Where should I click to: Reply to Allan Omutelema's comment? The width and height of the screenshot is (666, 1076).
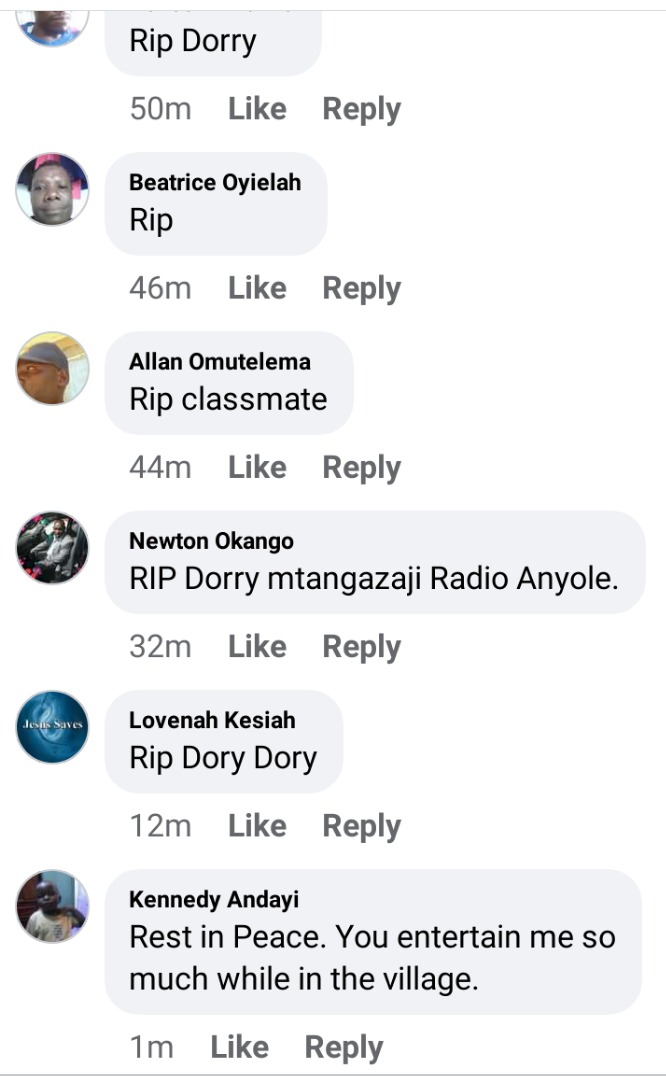361,468
